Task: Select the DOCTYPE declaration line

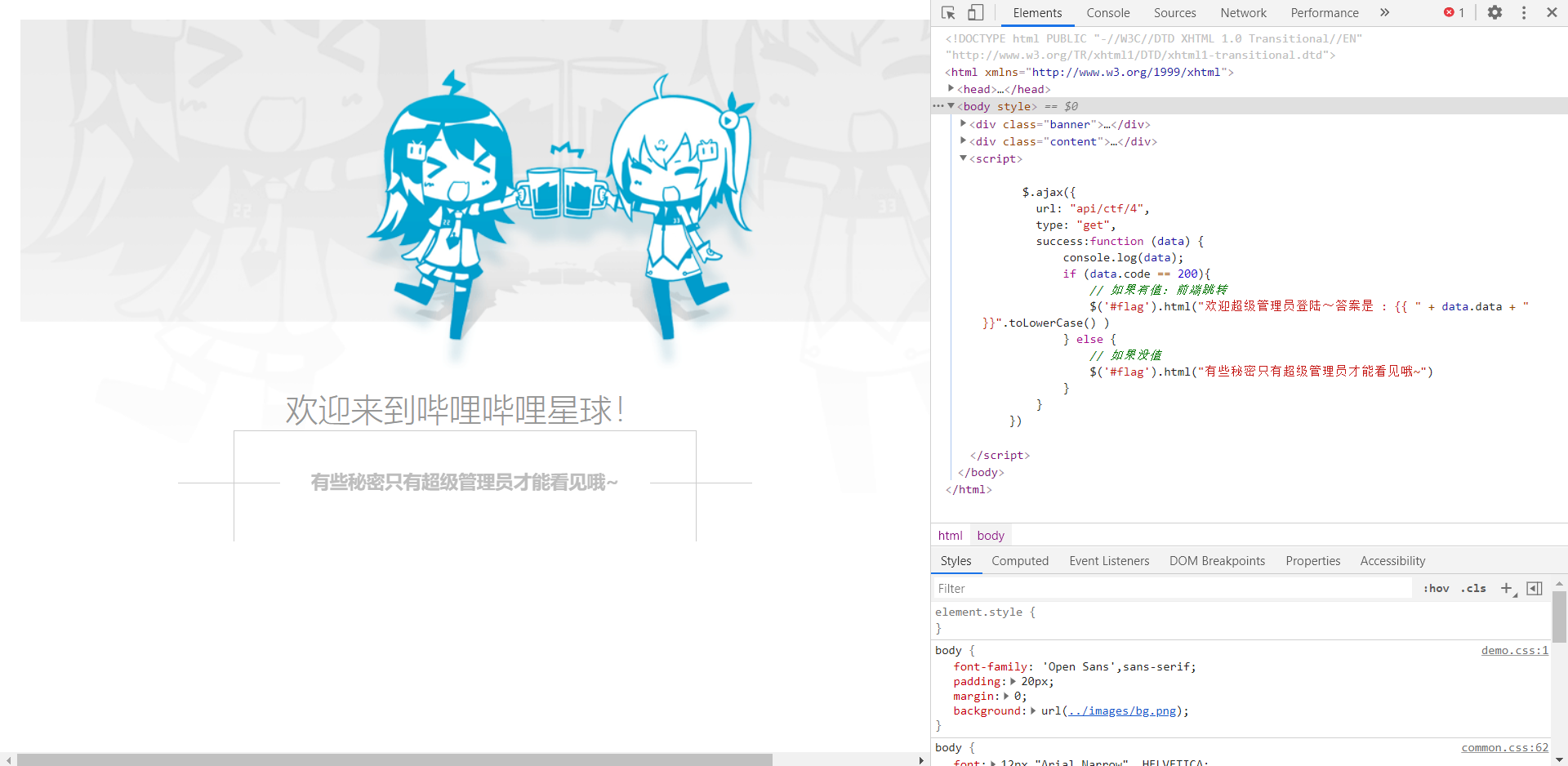Action: [1153, 47]
